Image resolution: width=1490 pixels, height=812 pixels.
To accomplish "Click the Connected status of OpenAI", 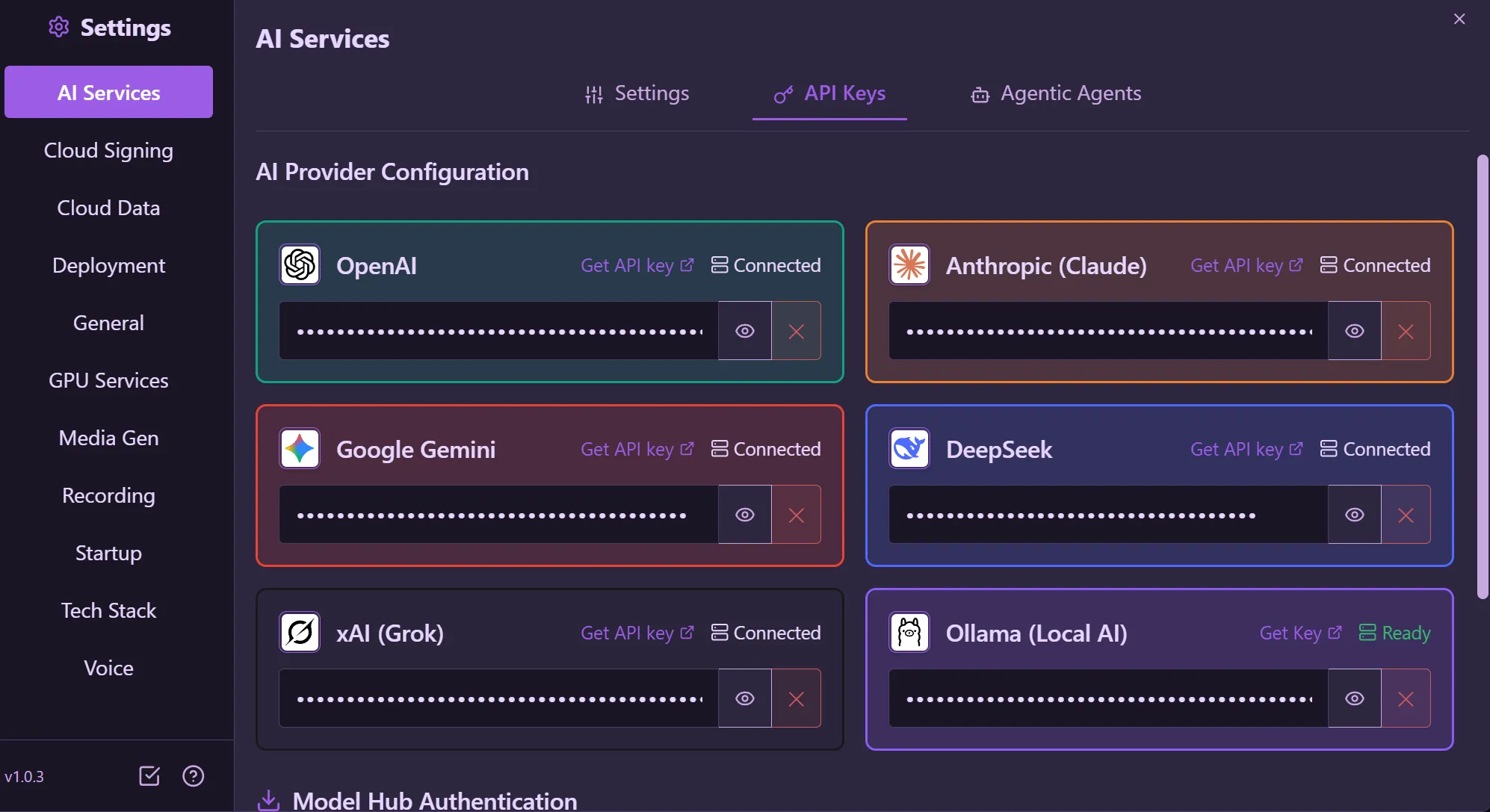I will (766, 265).
